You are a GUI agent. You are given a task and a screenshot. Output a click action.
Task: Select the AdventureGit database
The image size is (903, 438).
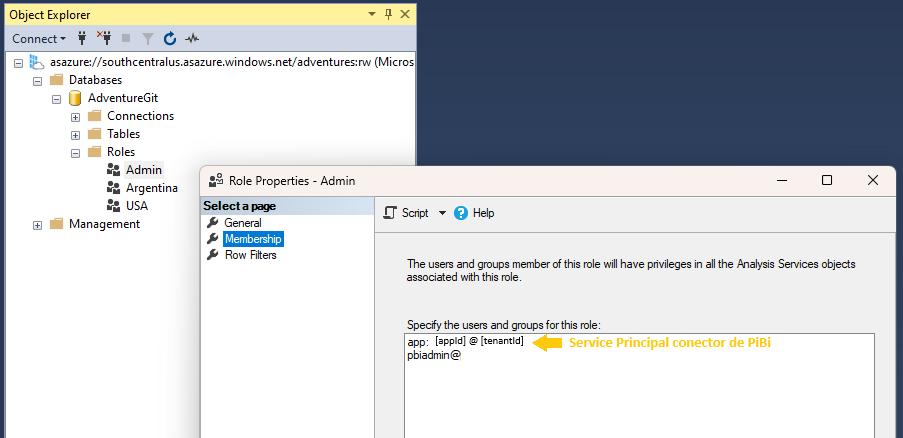coord(123,98)
